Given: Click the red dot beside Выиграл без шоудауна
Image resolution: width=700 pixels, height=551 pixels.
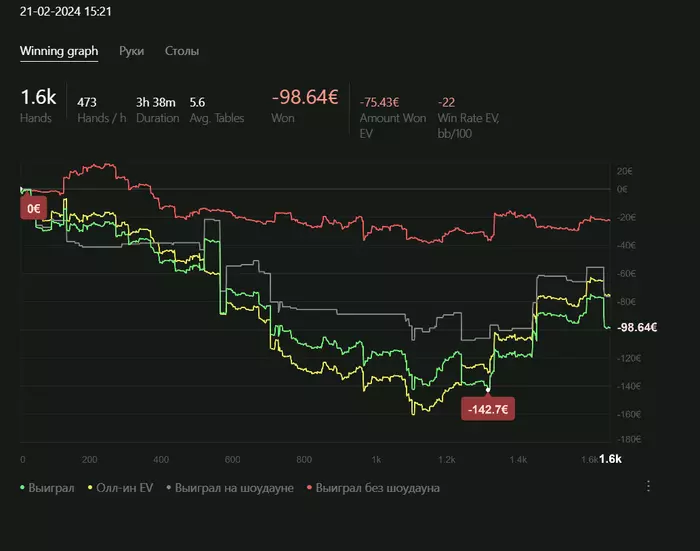Looking at the screenshot, I should 310,488.
